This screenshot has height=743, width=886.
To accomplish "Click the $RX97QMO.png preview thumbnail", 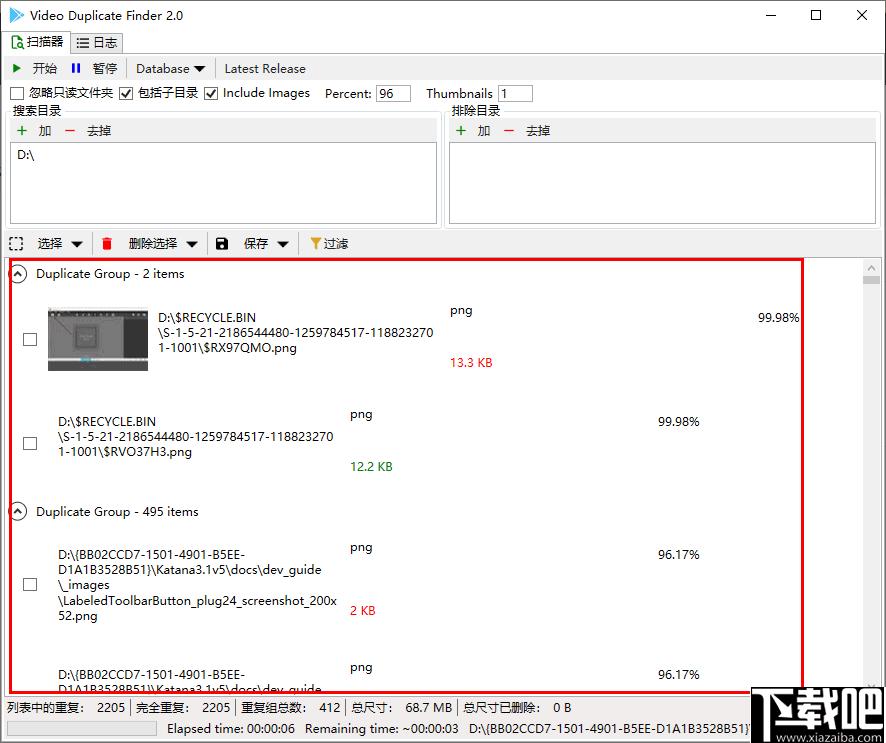I will tap(98, 339).
